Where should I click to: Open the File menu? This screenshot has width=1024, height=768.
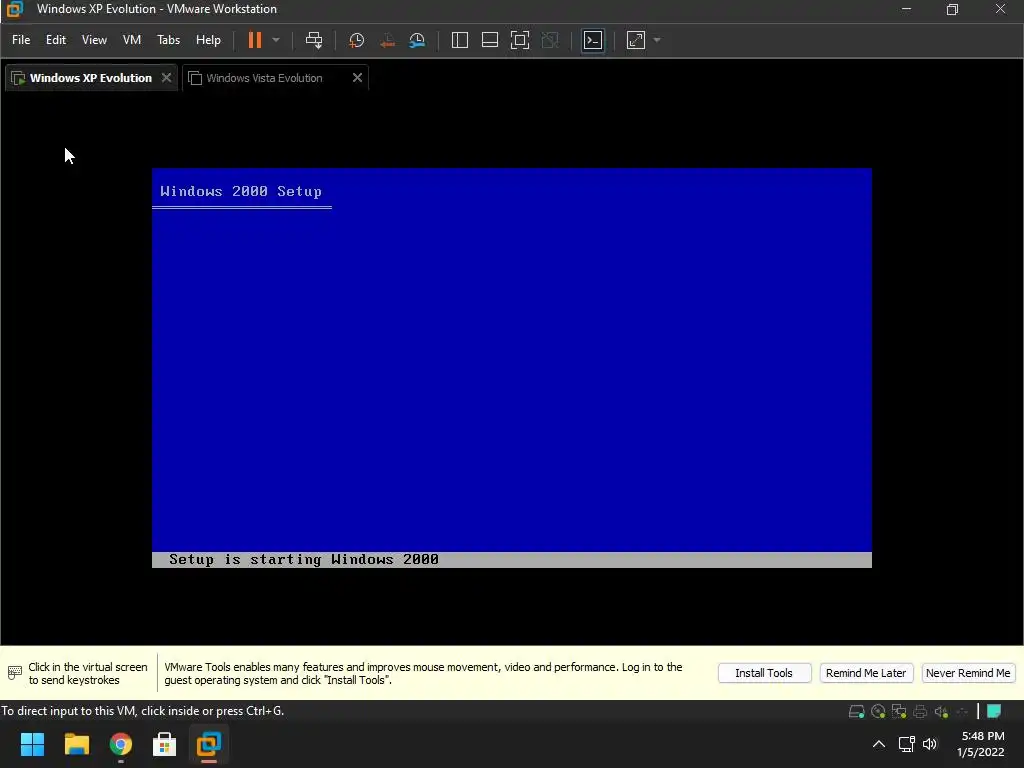pos(21,40)
